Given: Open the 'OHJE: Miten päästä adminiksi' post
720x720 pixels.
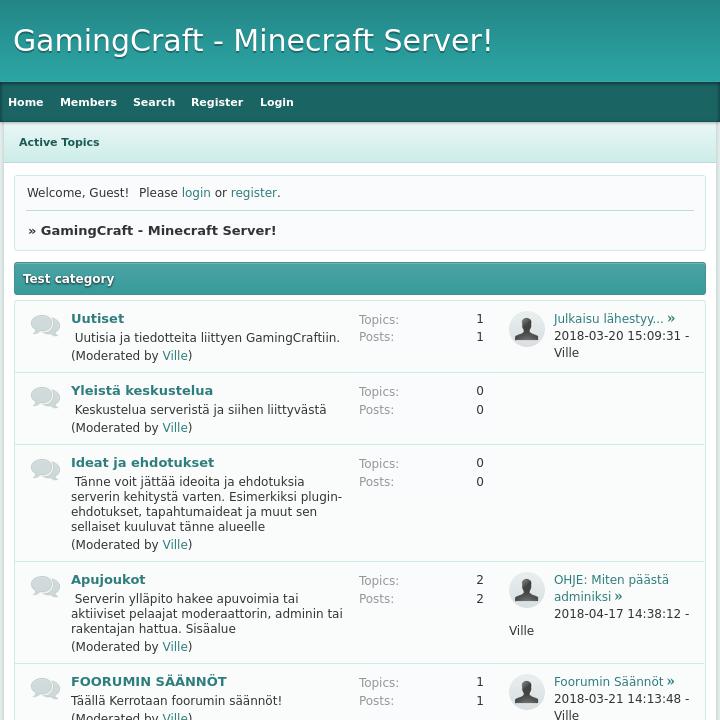Looking at the screenshot, I should click(610, 588).
